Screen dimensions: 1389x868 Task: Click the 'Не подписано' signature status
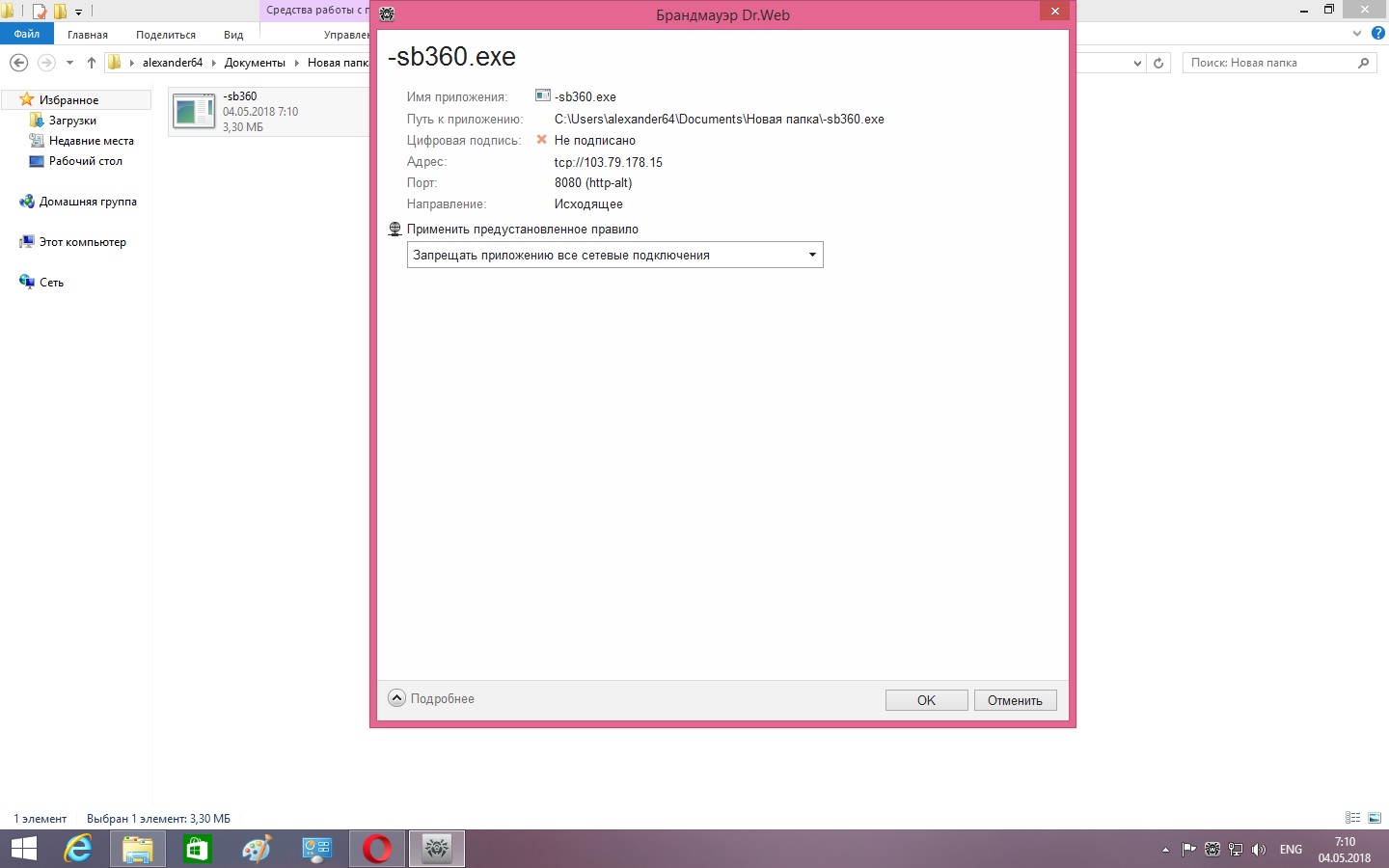594,141
